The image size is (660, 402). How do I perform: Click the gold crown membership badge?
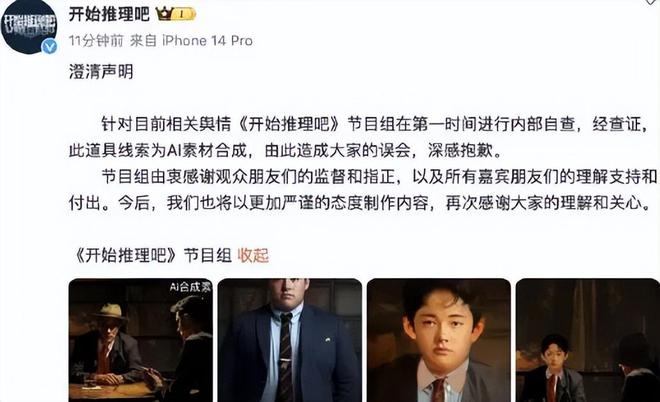point(176,14)
